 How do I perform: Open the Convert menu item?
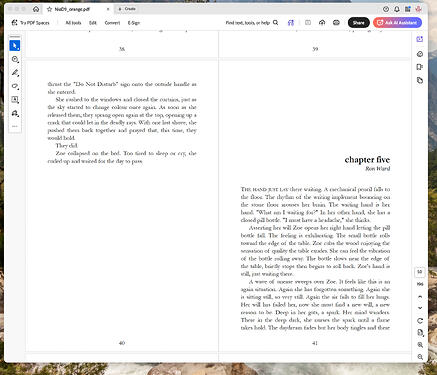coord(112,23)
